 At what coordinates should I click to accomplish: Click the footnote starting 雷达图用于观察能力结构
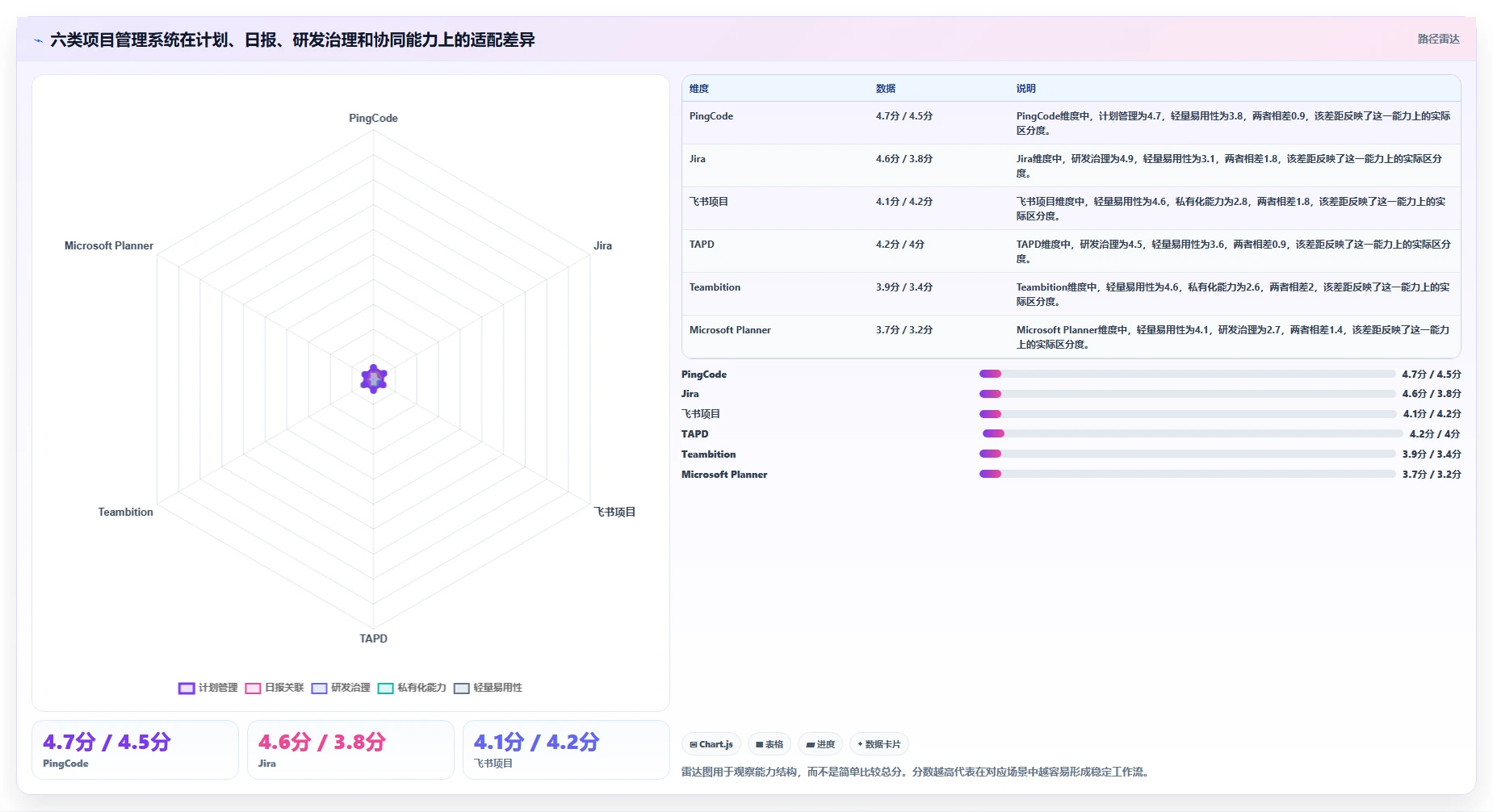tap(915, 772)
